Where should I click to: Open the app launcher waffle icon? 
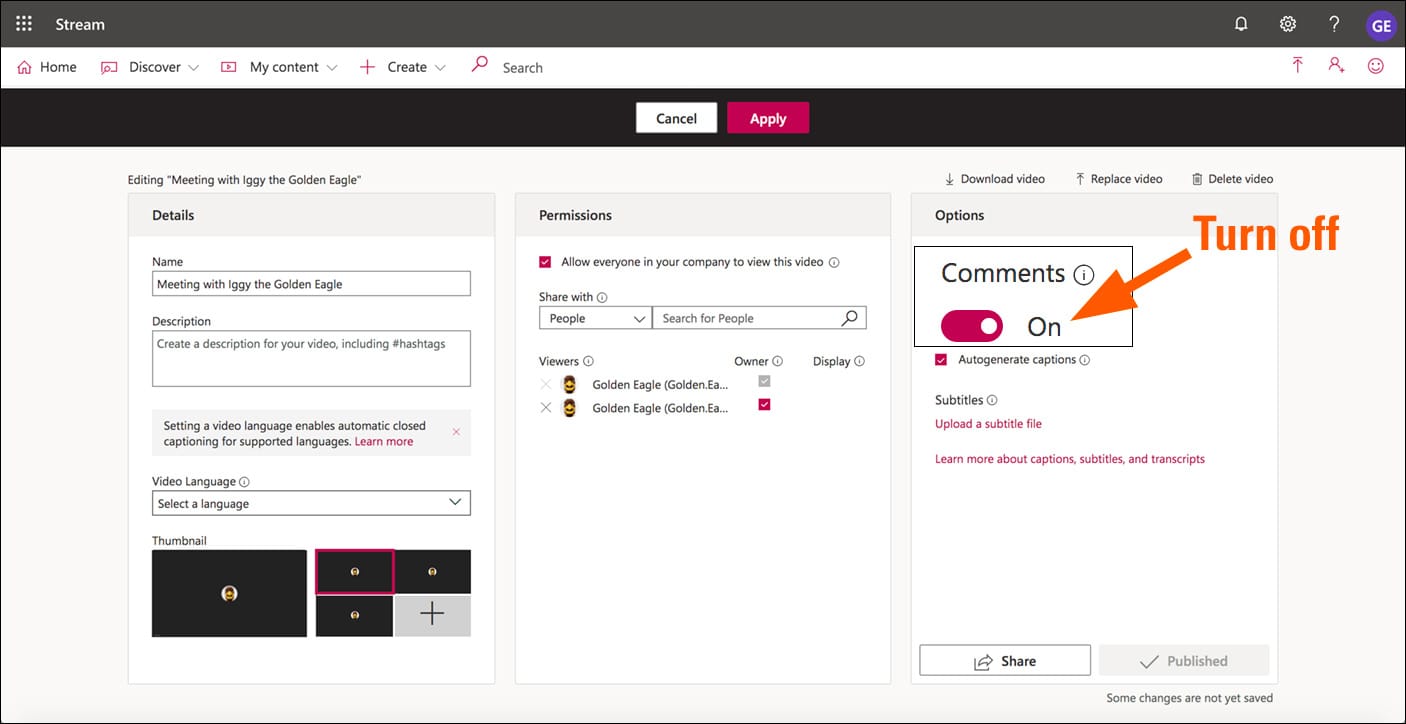pos(24,24)
